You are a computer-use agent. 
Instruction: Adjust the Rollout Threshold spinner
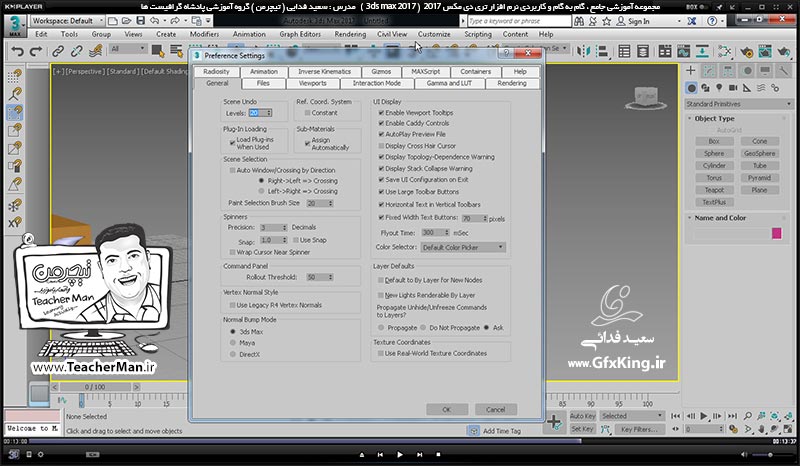[331, 277]
